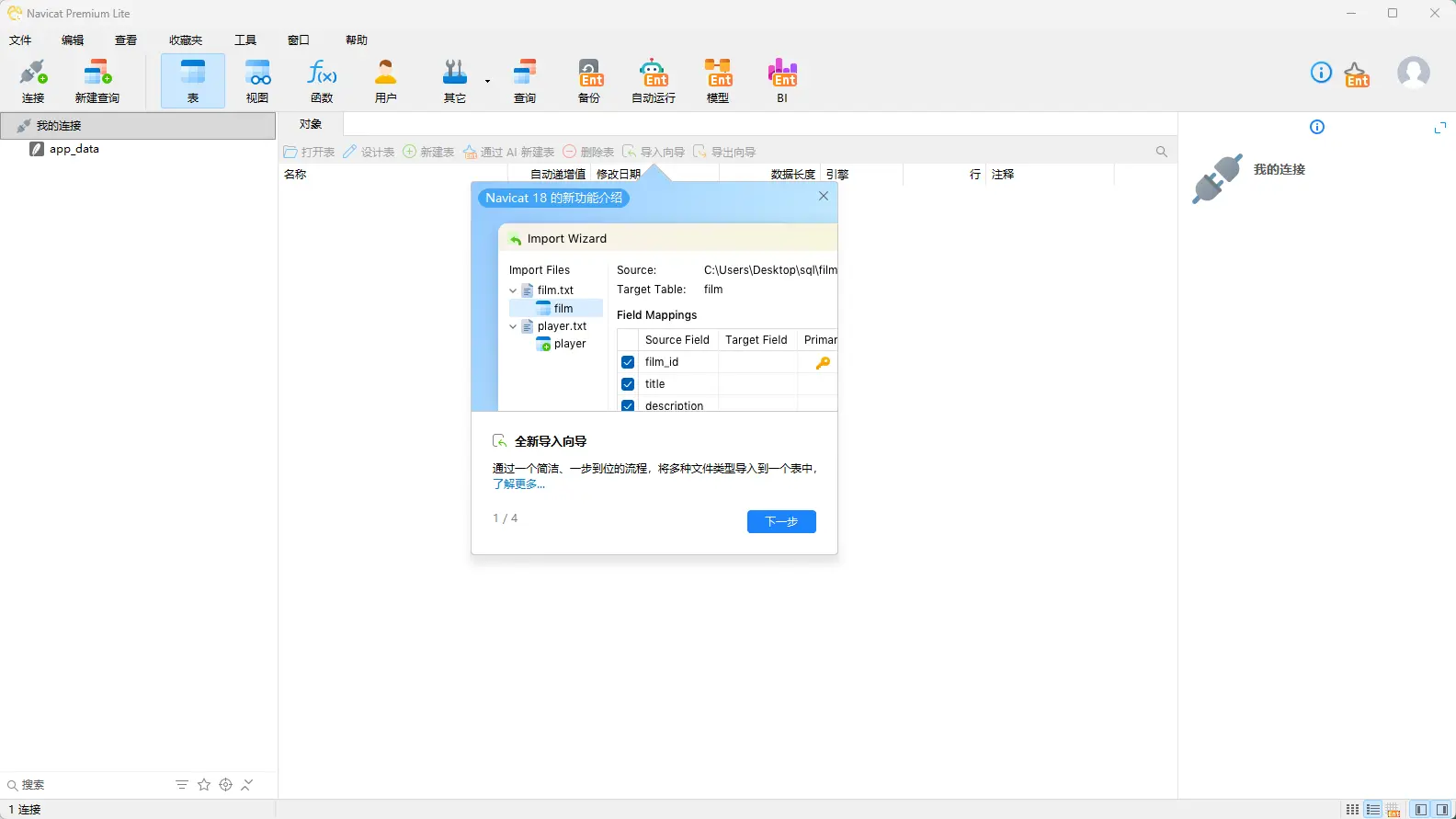Select the 对象 tab
This screenshot has width=1456, height=819.
[x=311, y=124]
